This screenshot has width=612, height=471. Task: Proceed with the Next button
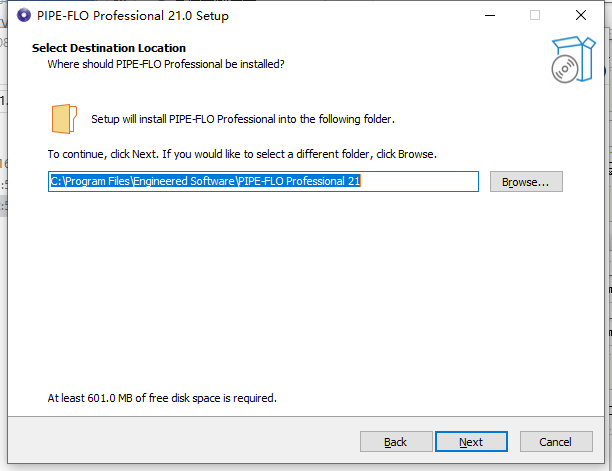(471, 442)
